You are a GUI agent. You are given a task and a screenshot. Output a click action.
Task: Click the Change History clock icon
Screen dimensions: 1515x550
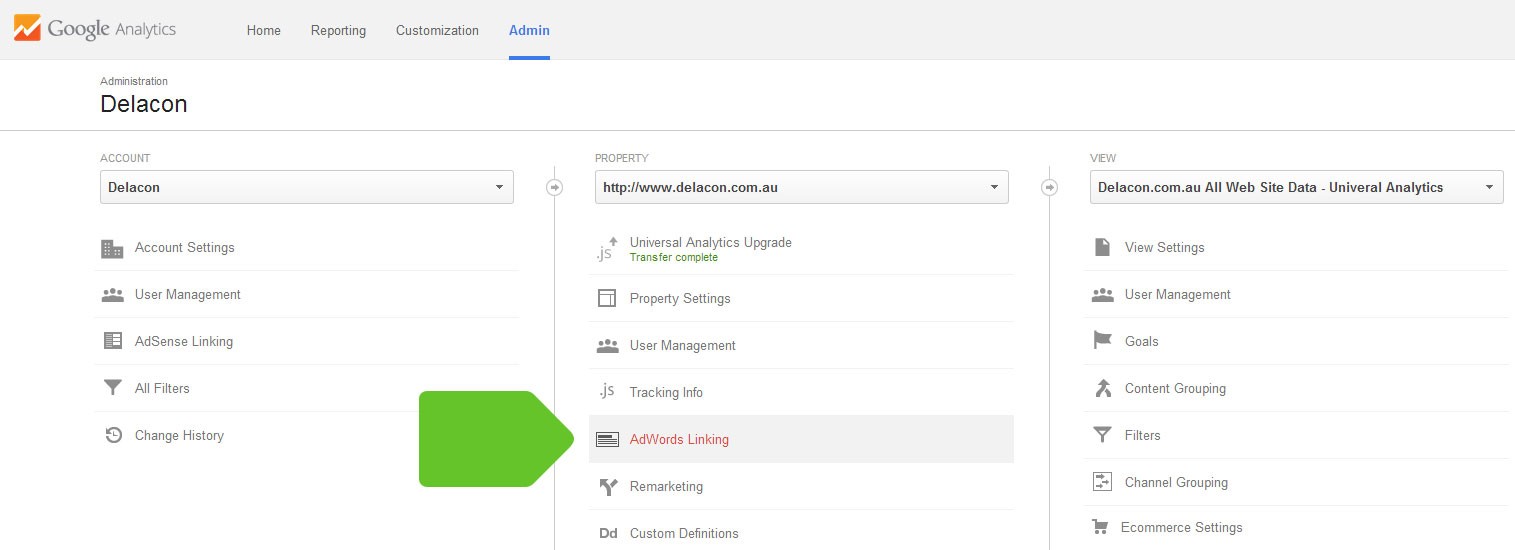113,435
